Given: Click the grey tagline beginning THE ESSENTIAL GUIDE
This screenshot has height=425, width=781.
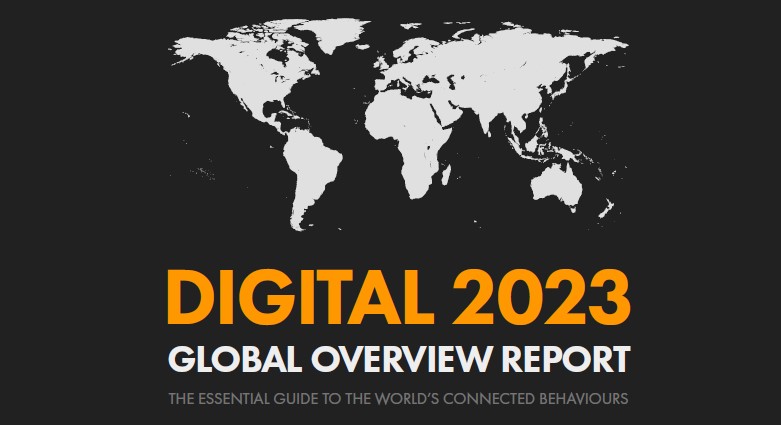Looking at the screenshot, I should click(x=398, y=400).
